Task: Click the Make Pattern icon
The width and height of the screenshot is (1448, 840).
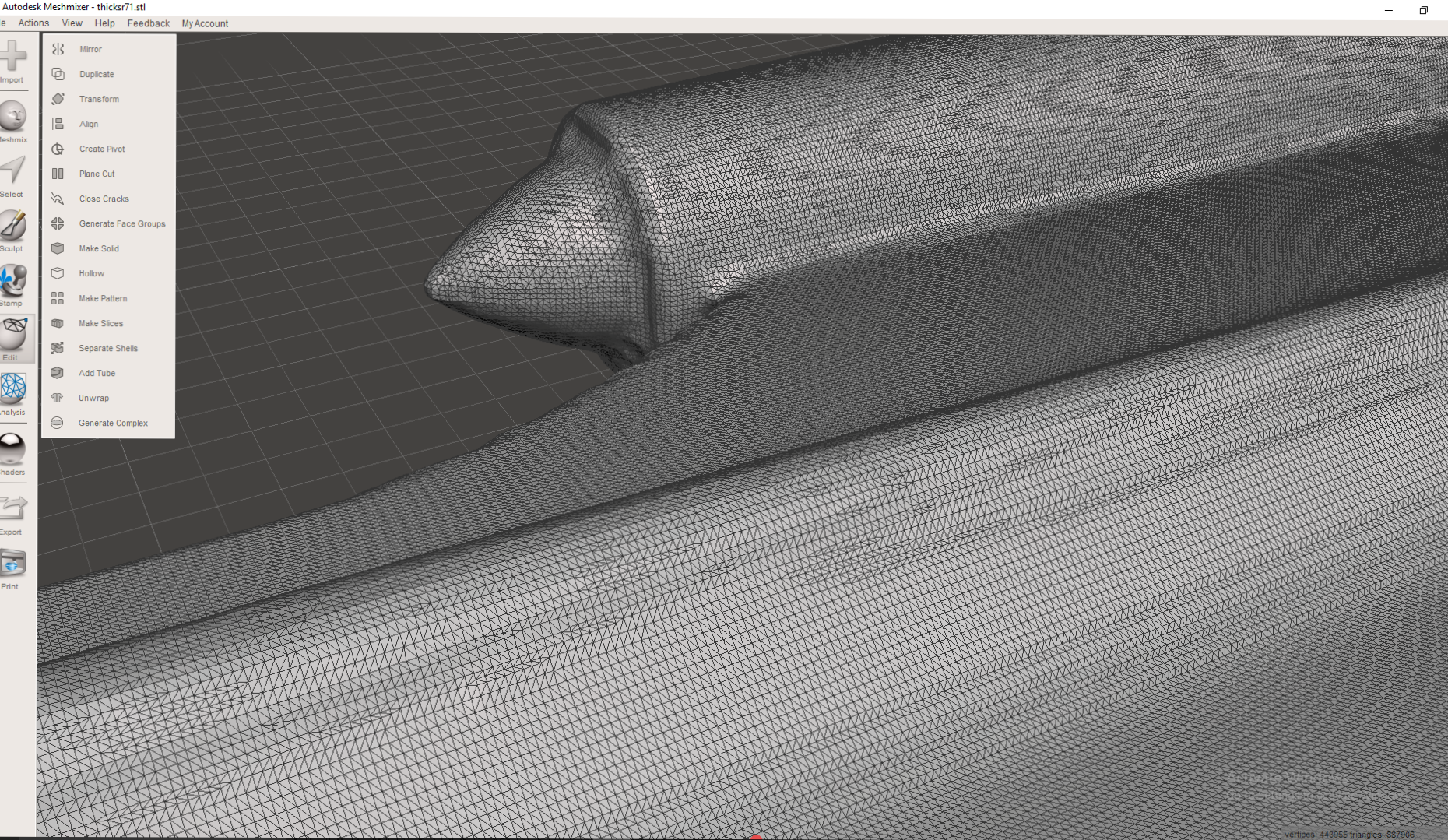Action: (x=58, y=298)
